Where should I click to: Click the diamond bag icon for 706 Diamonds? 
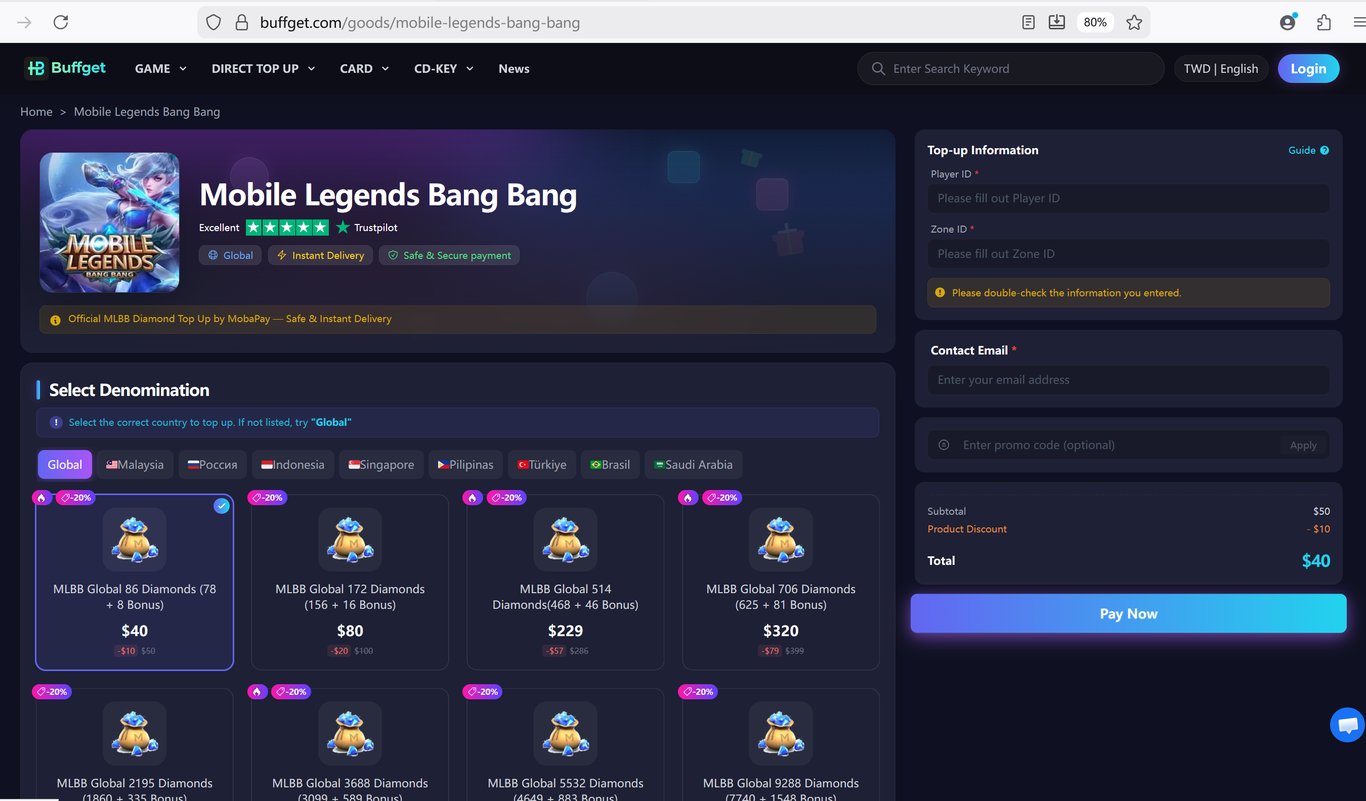pyautogui.click(x=781, y=539)
